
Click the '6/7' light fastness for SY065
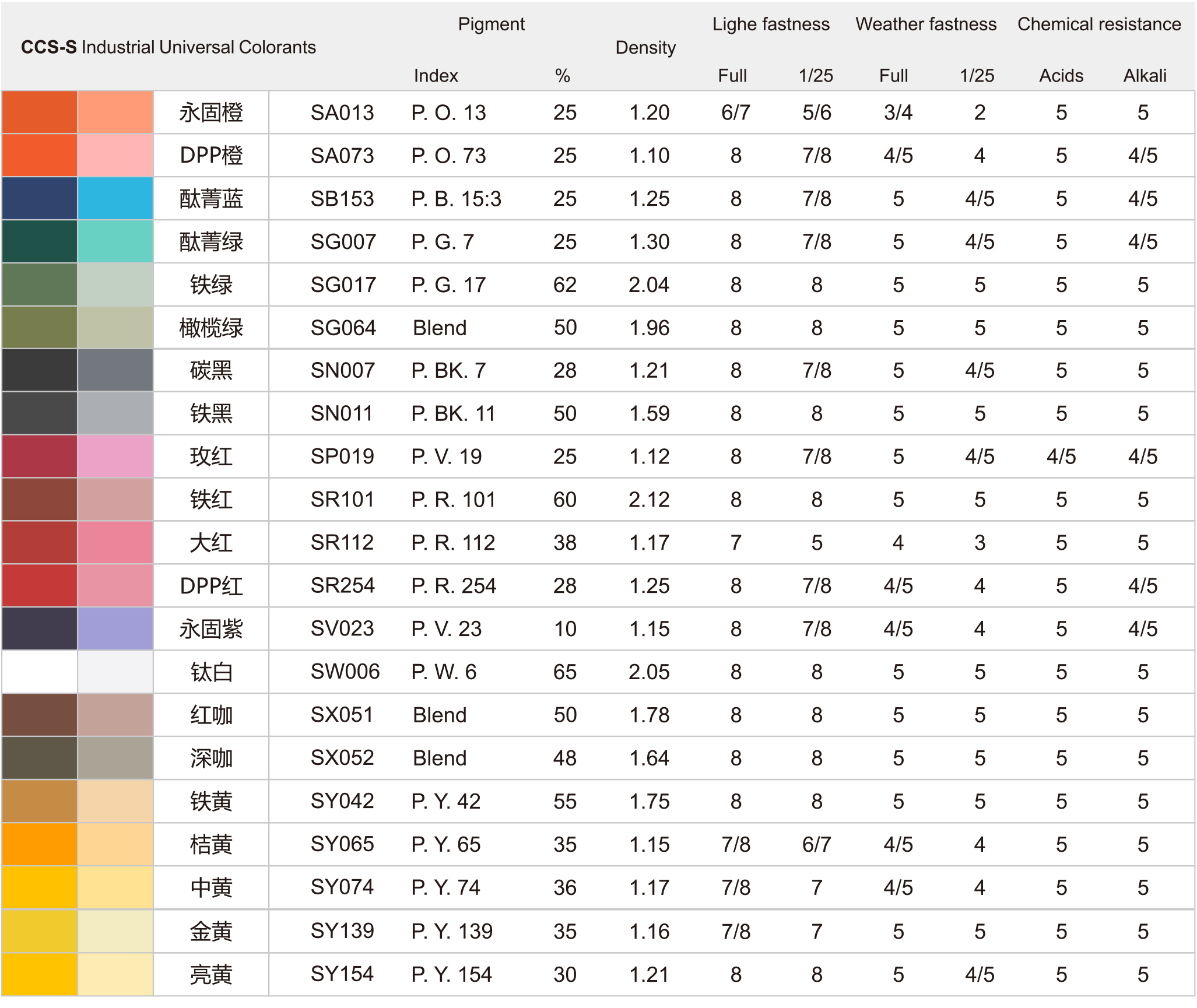pyautogui.click(x=816, y=844)
